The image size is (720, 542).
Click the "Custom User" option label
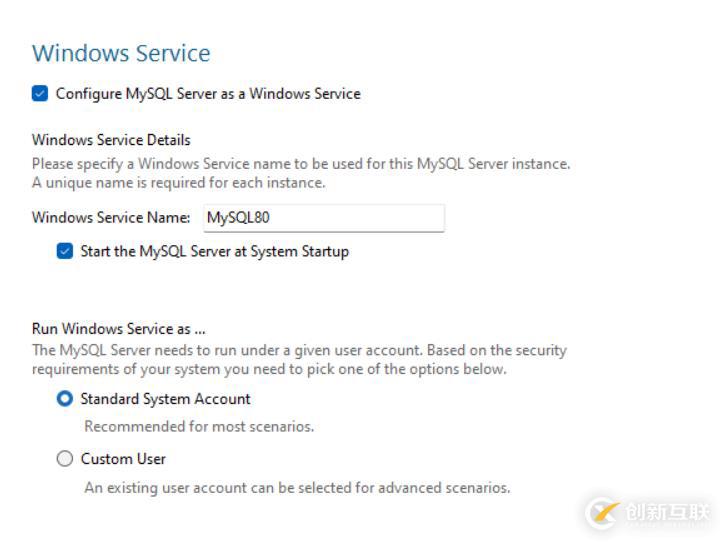123,459
